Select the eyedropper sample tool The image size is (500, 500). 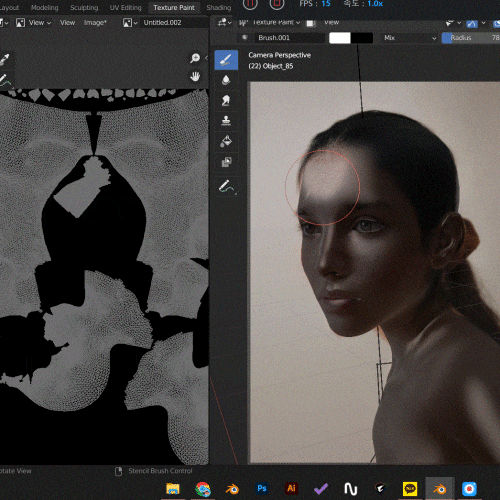coord(5,59)
